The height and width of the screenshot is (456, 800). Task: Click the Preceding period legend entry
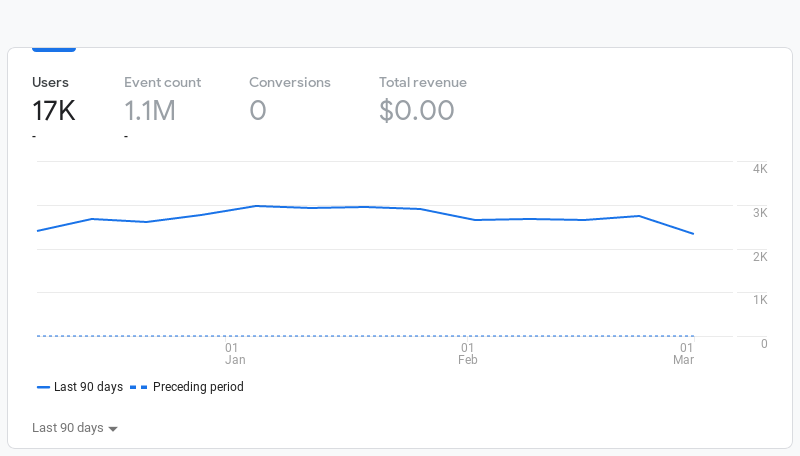[187, 387]
